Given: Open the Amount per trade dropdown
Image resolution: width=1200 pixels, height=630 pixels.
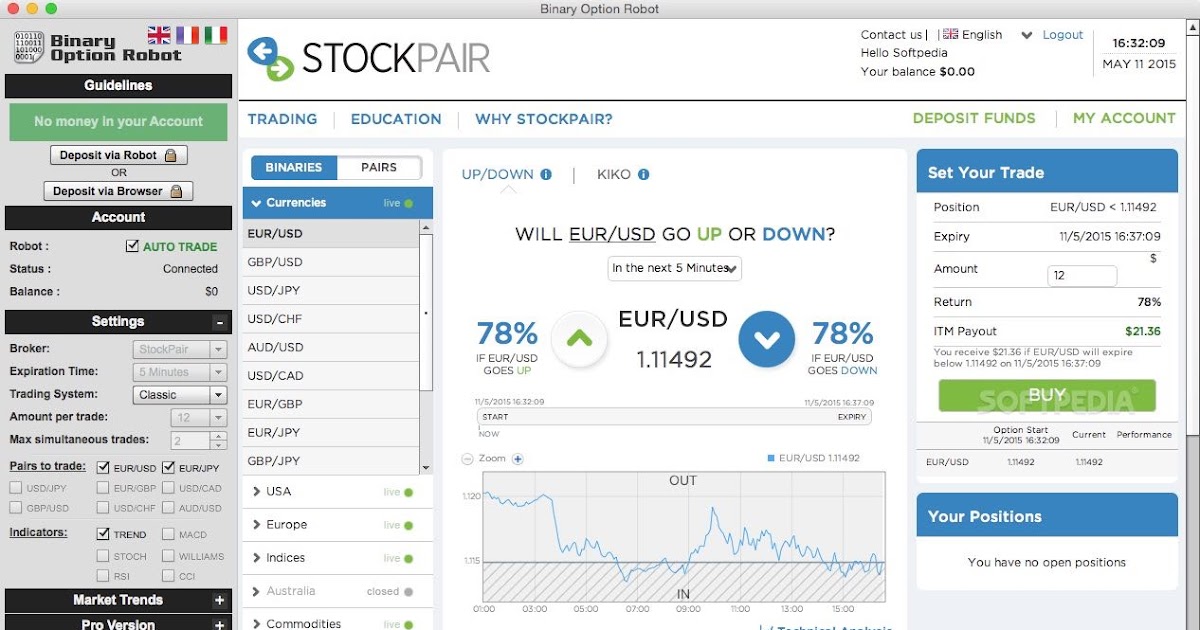Looking at the screenshot, I should click(199, 418).
